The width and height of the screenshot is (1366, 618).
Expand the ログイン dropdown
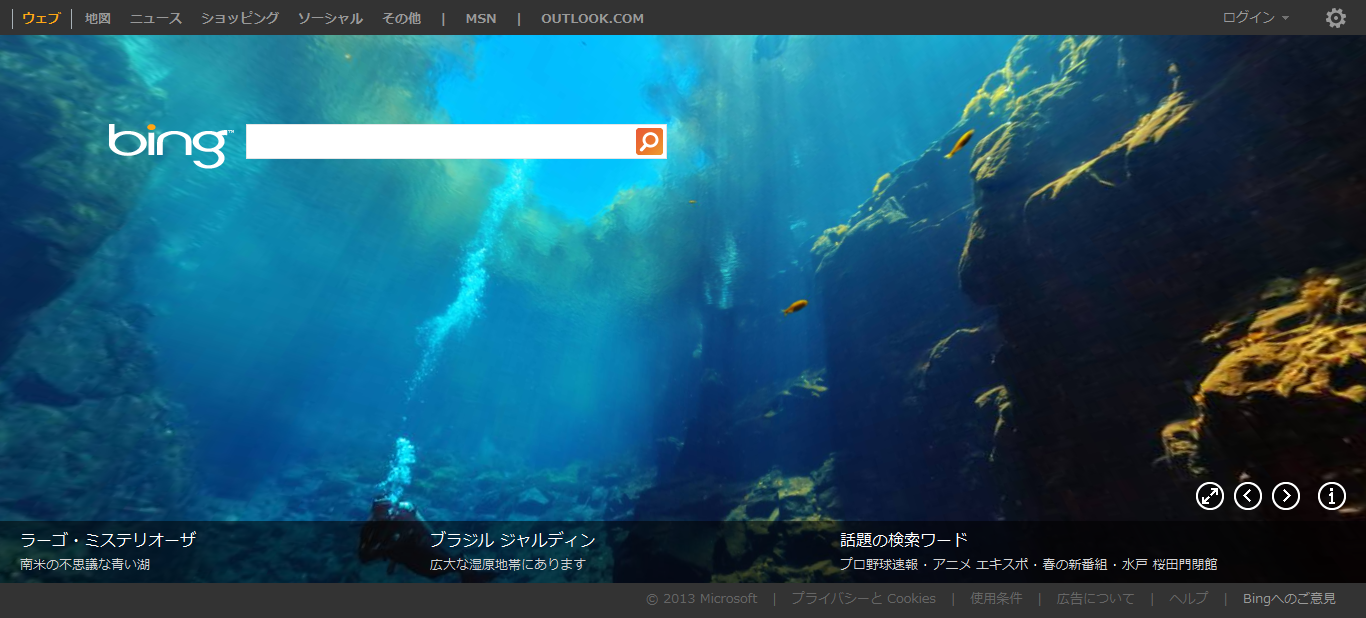[x=1255, y=18]
